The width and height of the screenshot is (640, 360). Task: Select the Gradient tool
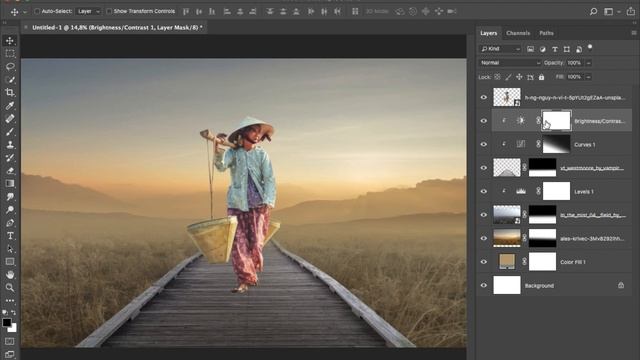(10, 184)
